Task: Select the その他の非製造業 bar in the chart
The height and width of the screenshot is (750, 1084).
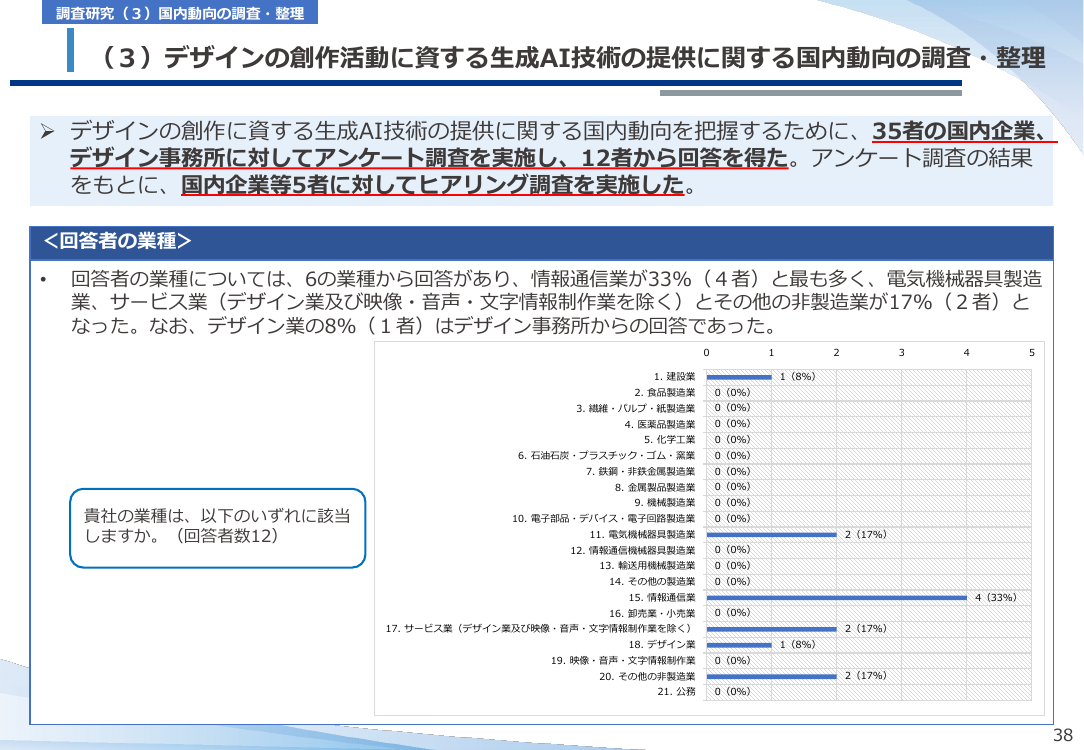Action: [x=772, y=677]
